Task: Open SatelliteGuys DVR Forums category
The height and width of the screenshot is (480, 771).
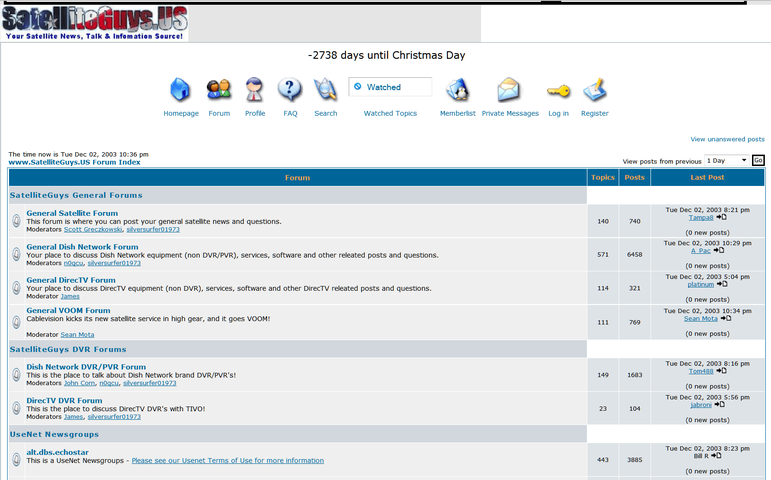Action: click(68, 349)
